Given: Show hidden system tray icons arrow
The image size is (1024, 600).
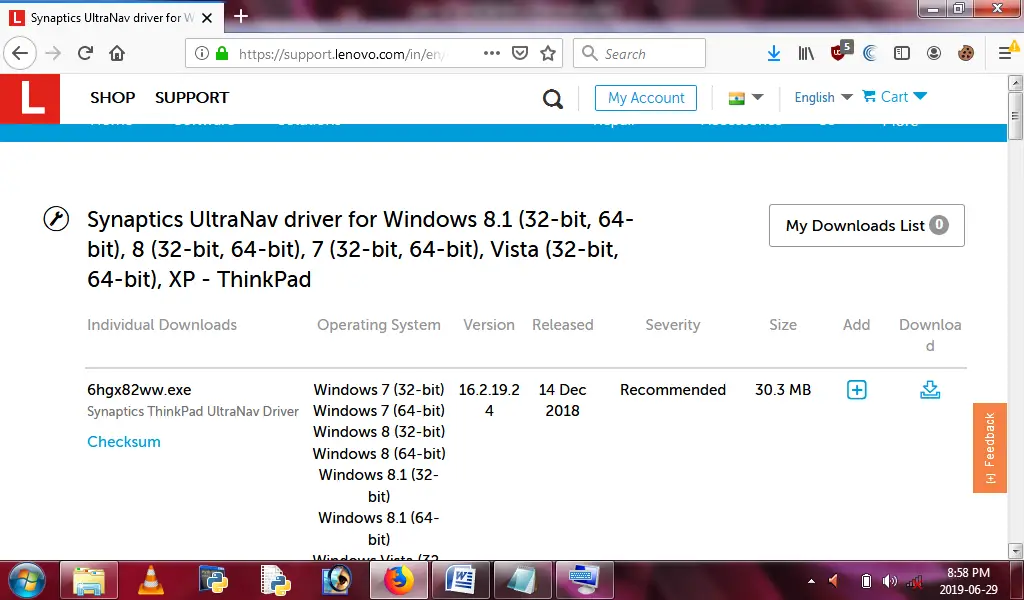Looking at the screenshot, I should (x=811, y=581).
